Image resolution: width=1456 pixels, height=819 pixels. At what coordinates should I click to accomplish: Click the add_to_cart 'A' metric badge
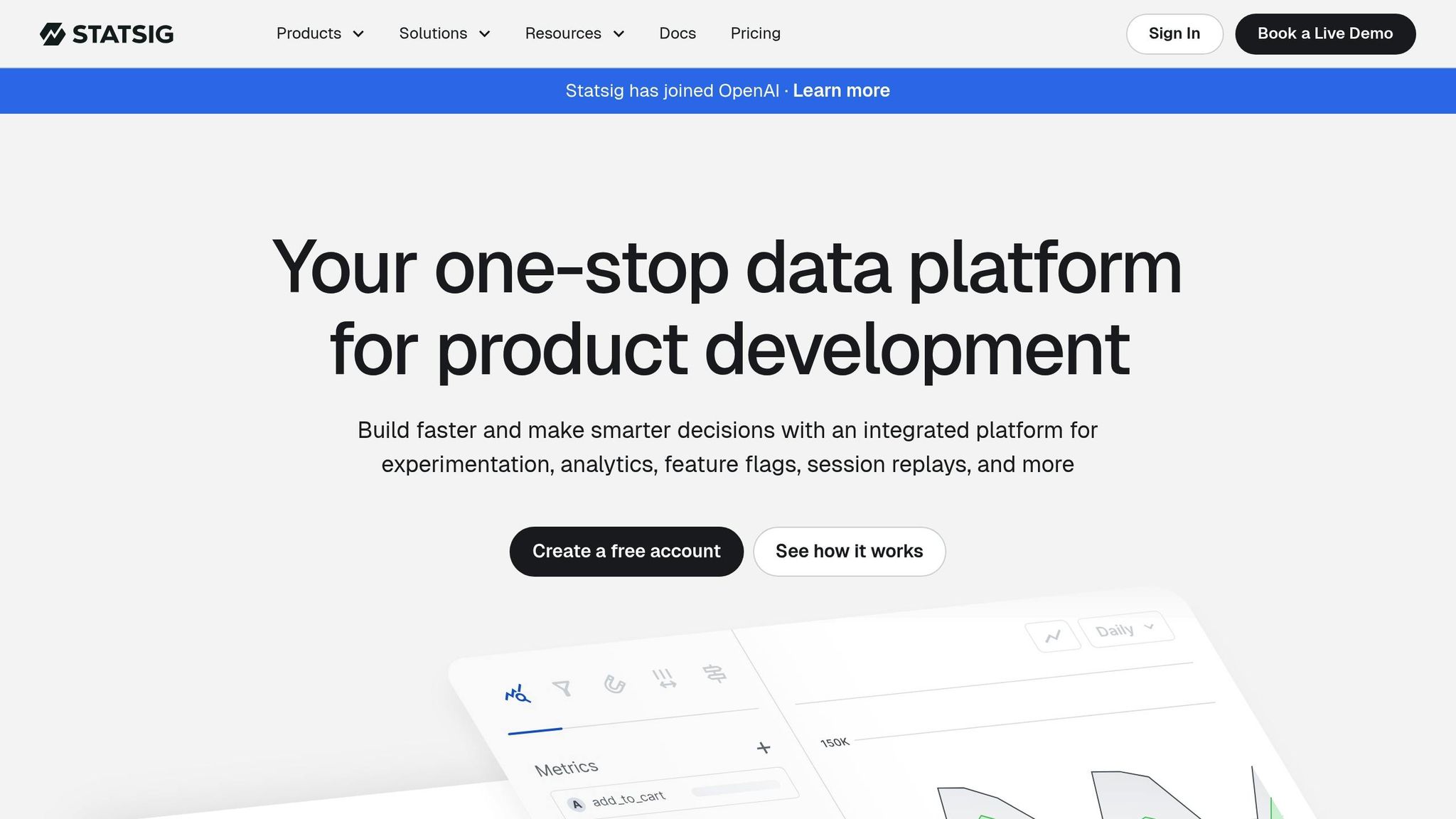[577, 804]
